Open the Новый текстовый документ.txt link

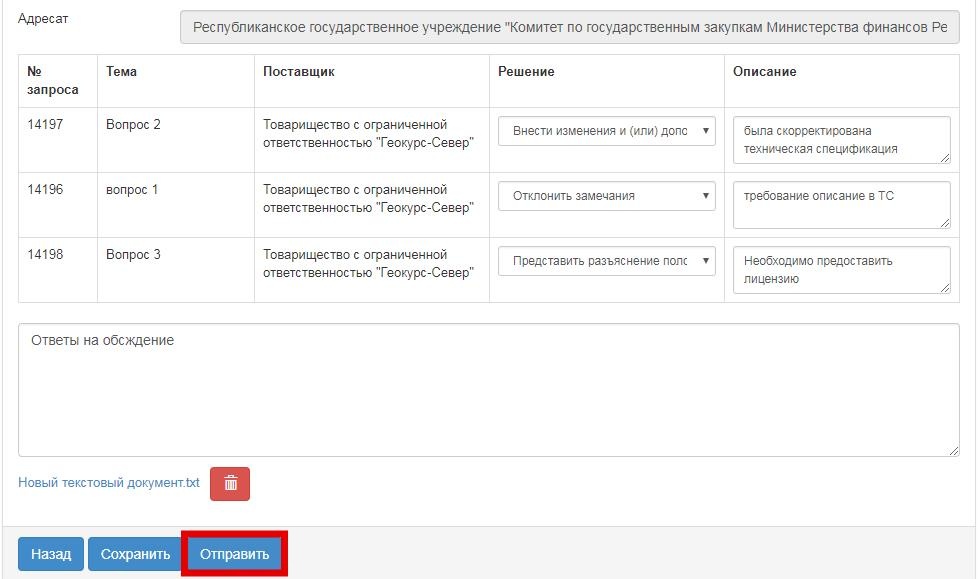(109, 483)
